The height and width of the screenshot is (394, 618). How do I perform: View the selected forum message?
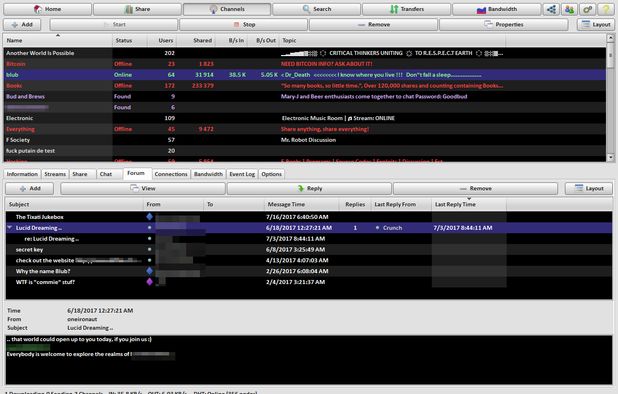[x=143, y=188]
